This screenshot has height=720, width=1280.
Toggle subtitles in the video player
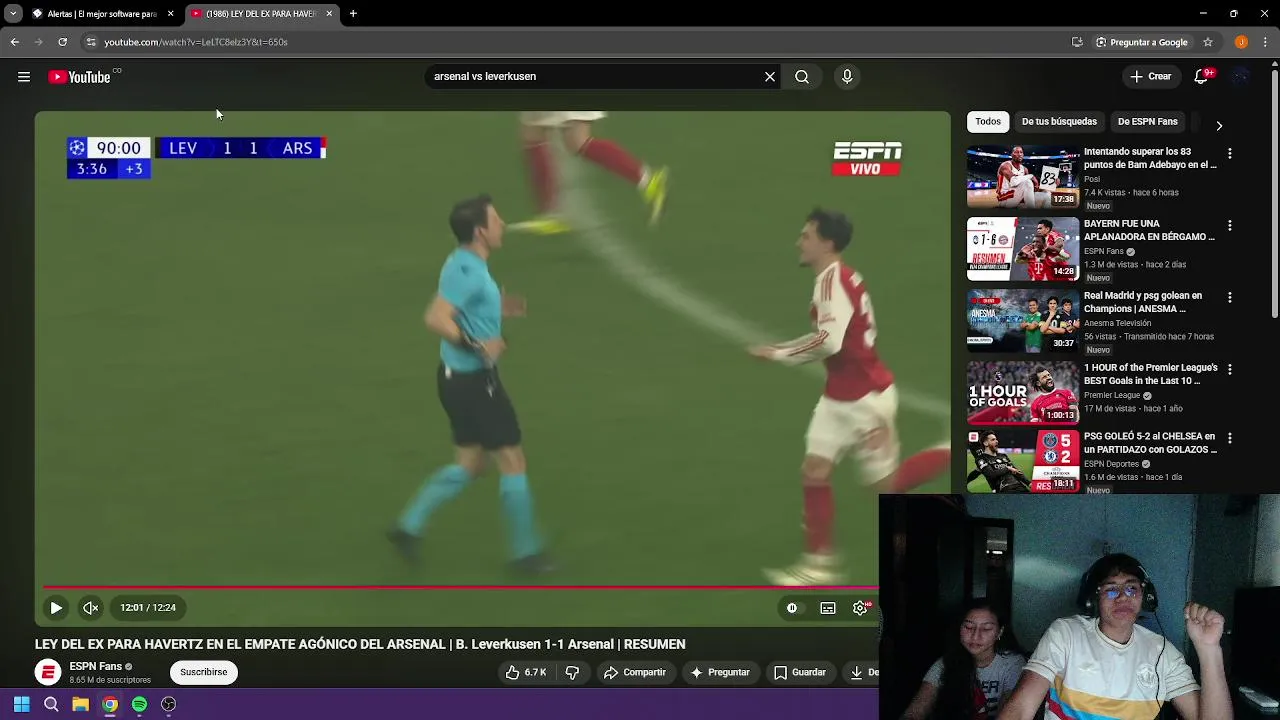[x=828, y=607]
